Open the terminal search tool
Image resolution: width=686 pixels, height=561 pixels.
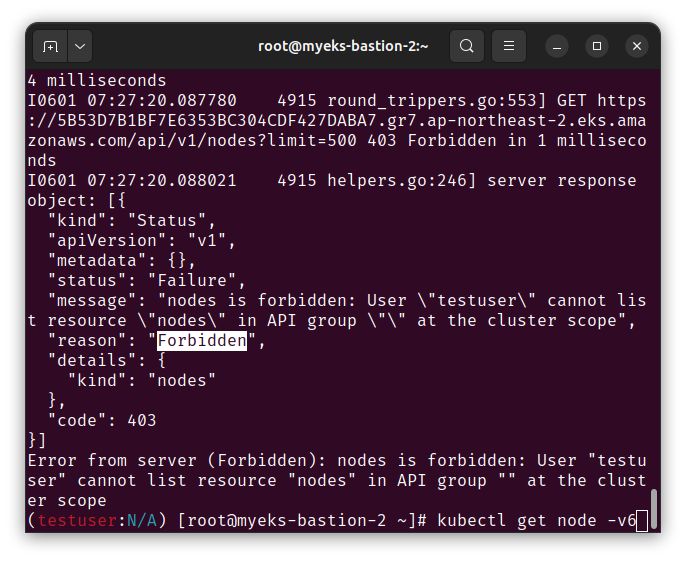[466, 46]
